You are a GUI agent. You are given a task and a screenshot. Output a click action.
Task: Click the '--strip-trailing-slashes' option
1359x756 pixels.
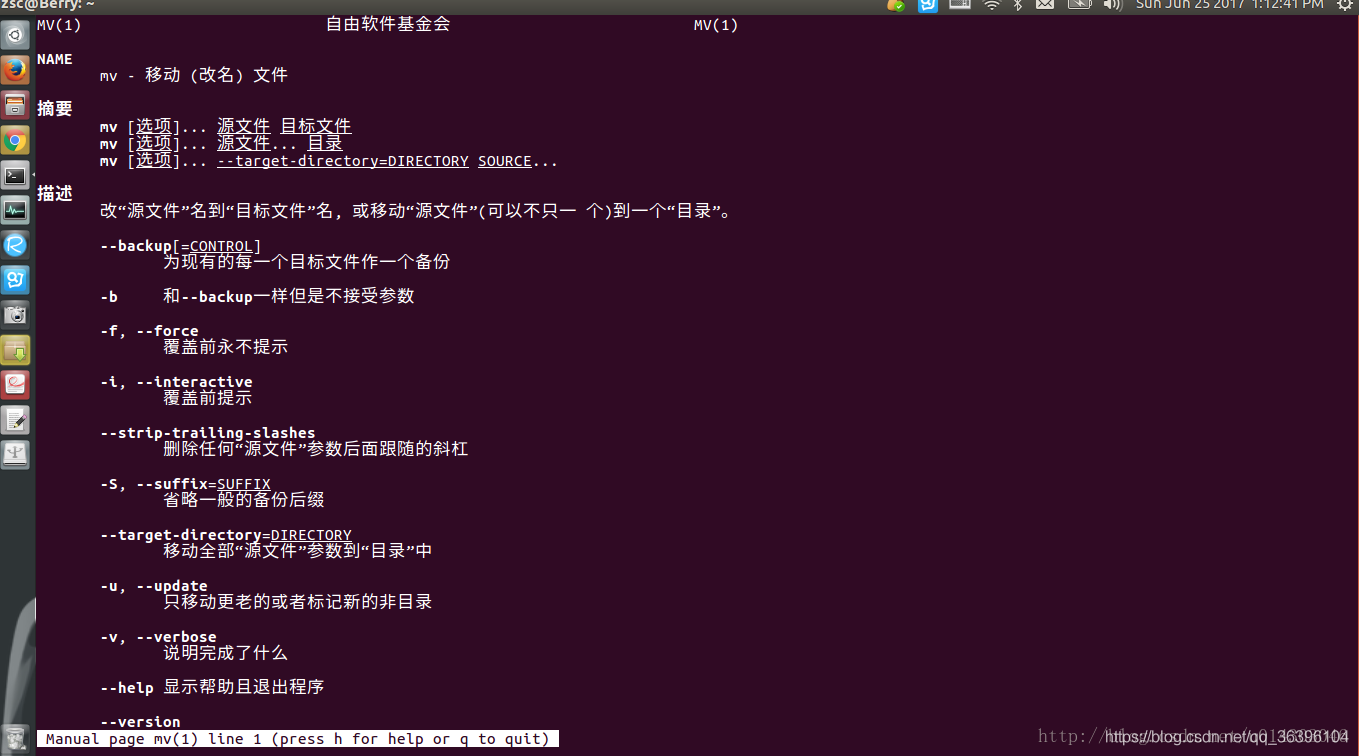[208, 433]
